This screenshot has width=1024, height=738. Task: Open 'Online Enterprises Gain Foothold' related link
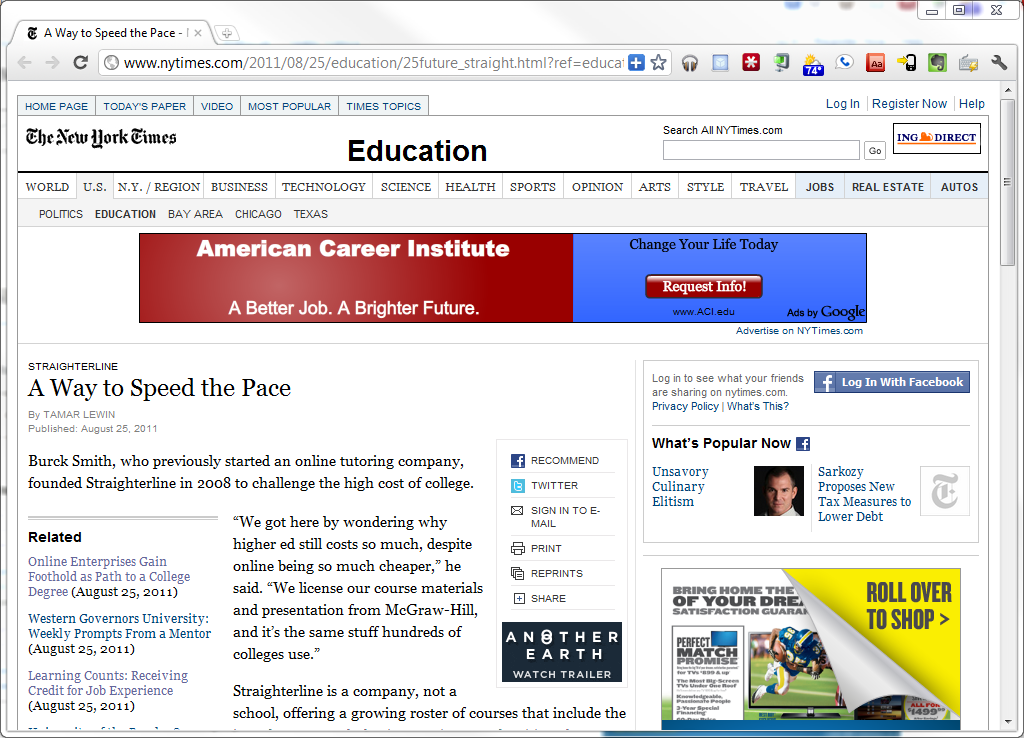tap(109, 577)
